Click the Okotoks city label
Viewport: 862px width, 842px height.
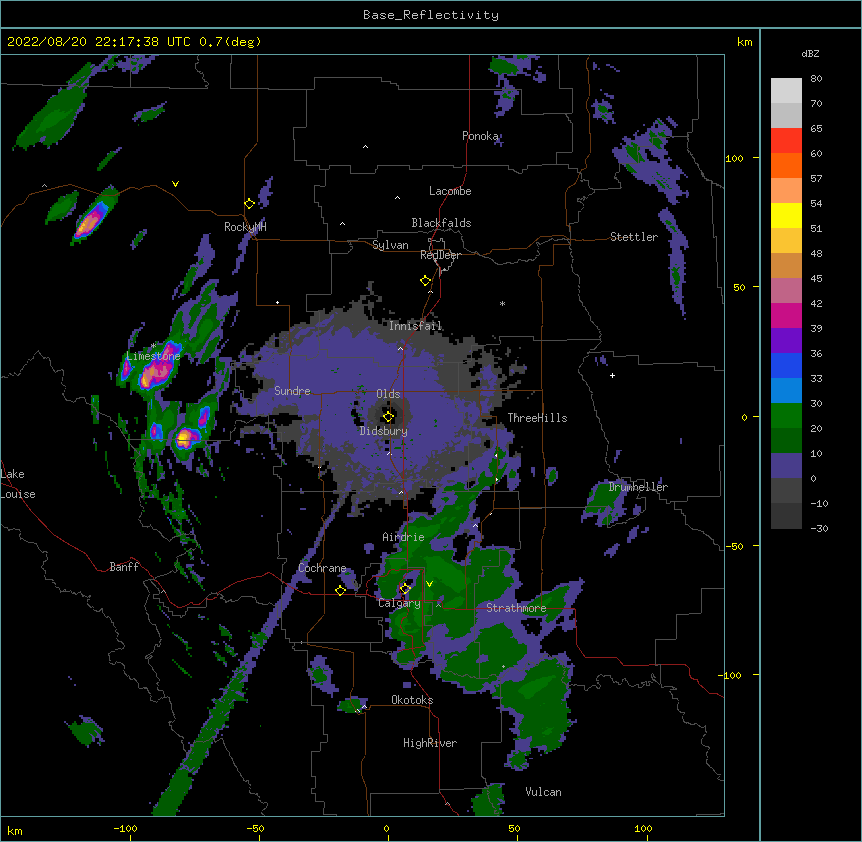412,700
